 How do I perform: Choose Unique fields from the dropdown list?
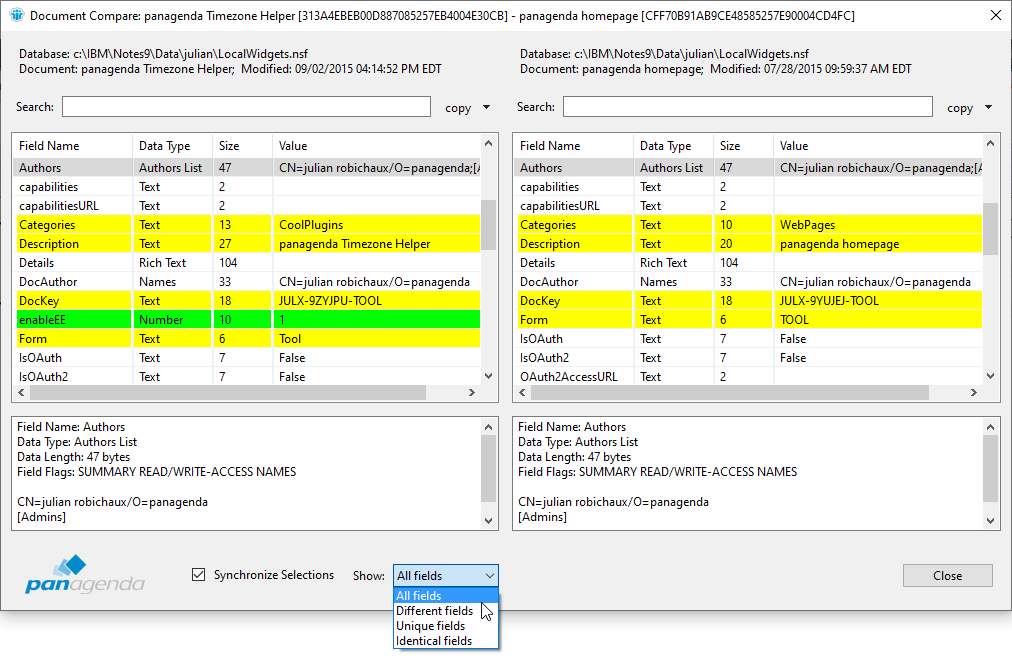tap(445, 626)
